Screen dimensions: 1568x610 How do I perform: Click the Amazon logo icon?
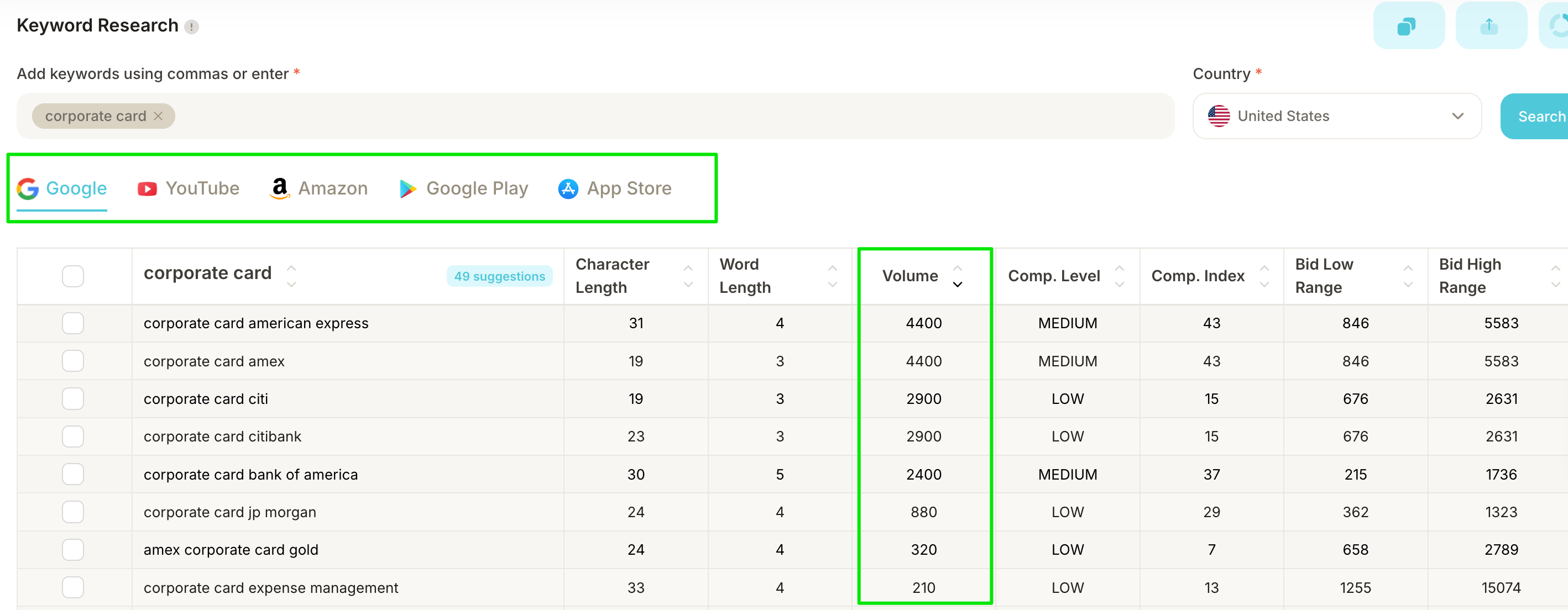(x=279, y=188)
